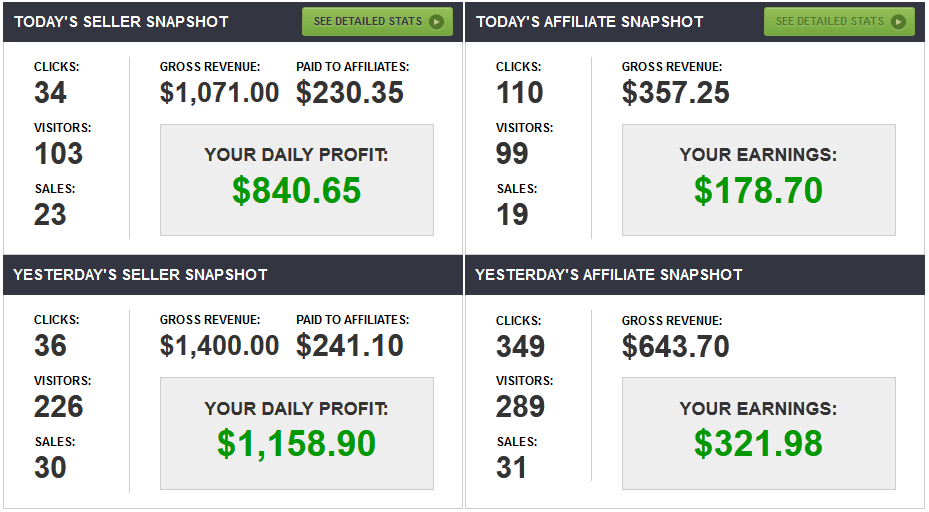Select today's seller sales count 23
Viewport: 929px width, 512px height.
pos(50,214)
